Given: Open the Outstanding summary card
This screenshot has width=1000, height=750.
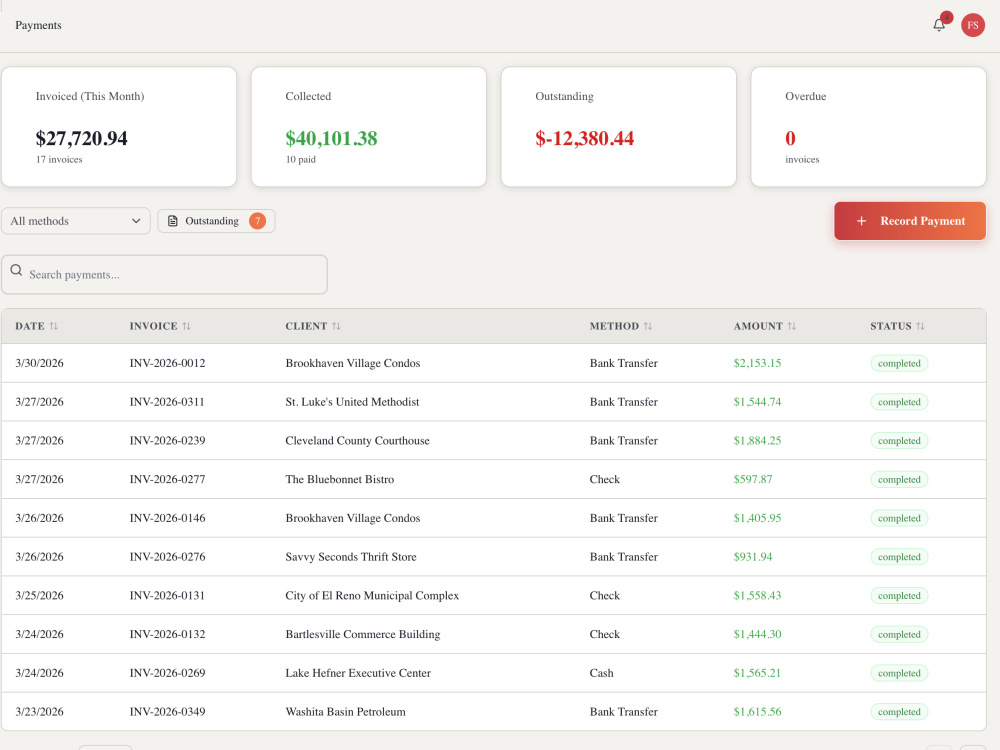Looking at the screenshot, I should pyautogui.click(x=619, y=127).
